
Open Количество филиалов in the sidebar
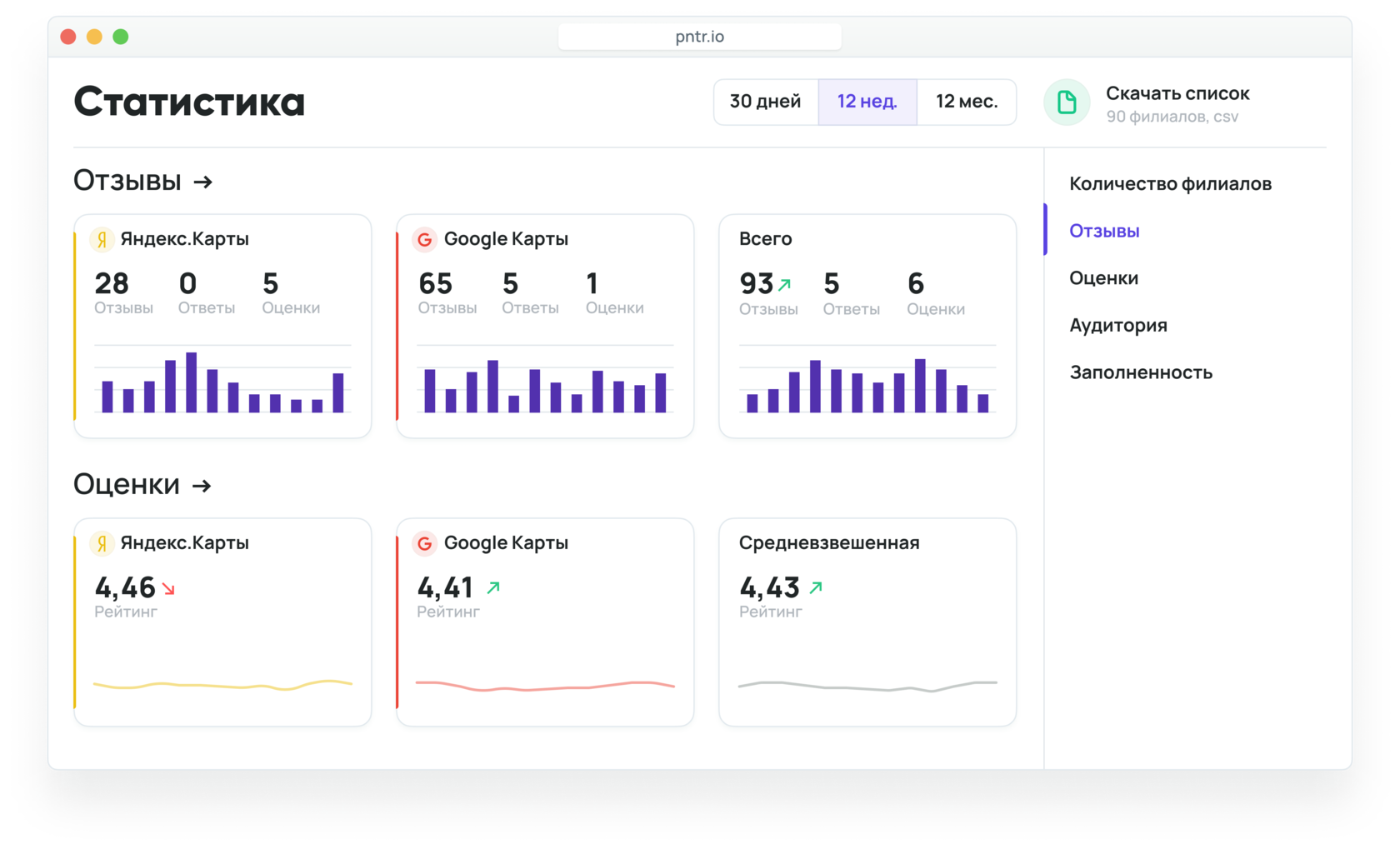(1170, 183)
